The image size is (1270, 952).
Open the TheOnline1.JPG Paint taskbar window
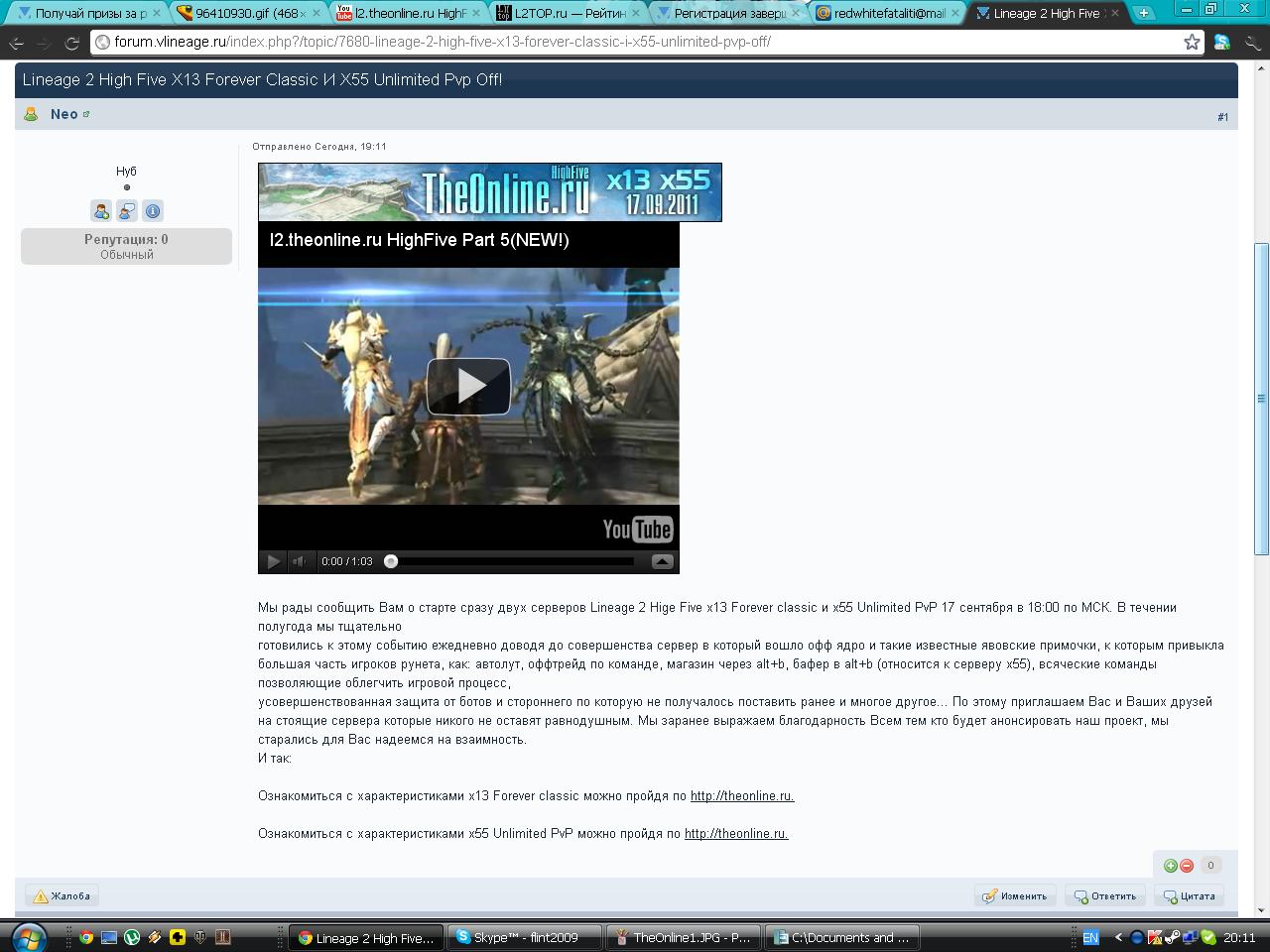pyautogui.click(x=685, y=937)
